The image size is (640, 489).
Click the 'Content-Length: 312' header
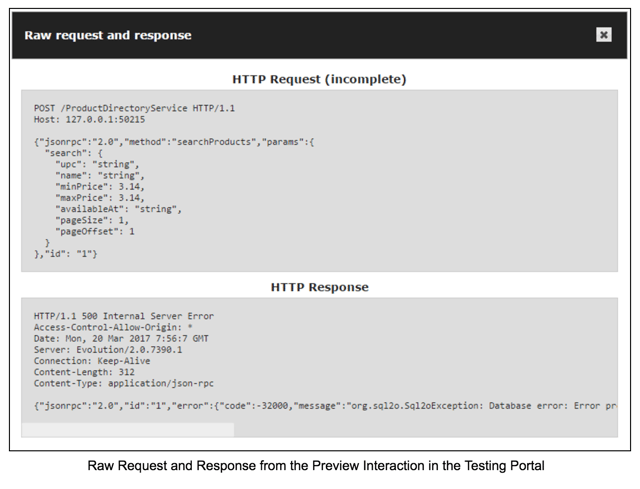pyautogui.click(x=84, y=372)
